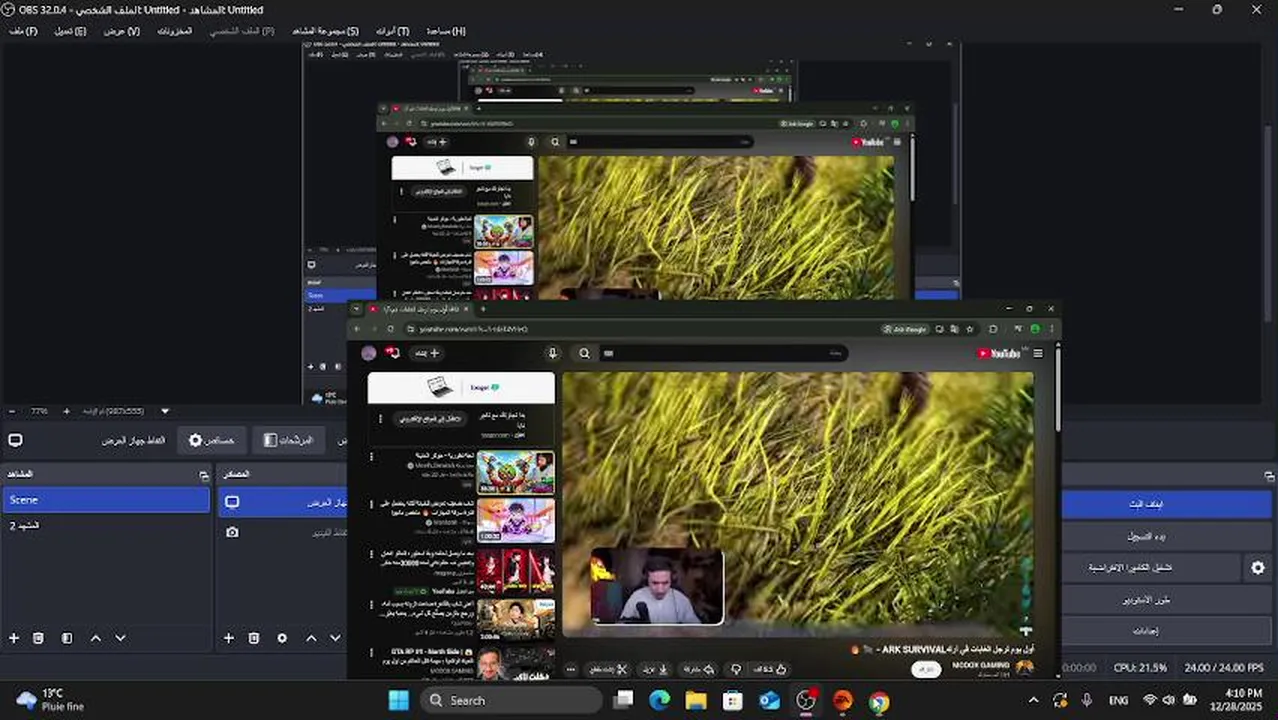Screen dimensions: 1278x720
Task: Remove selected source using trash icon
Action: [x=254, y=638]
